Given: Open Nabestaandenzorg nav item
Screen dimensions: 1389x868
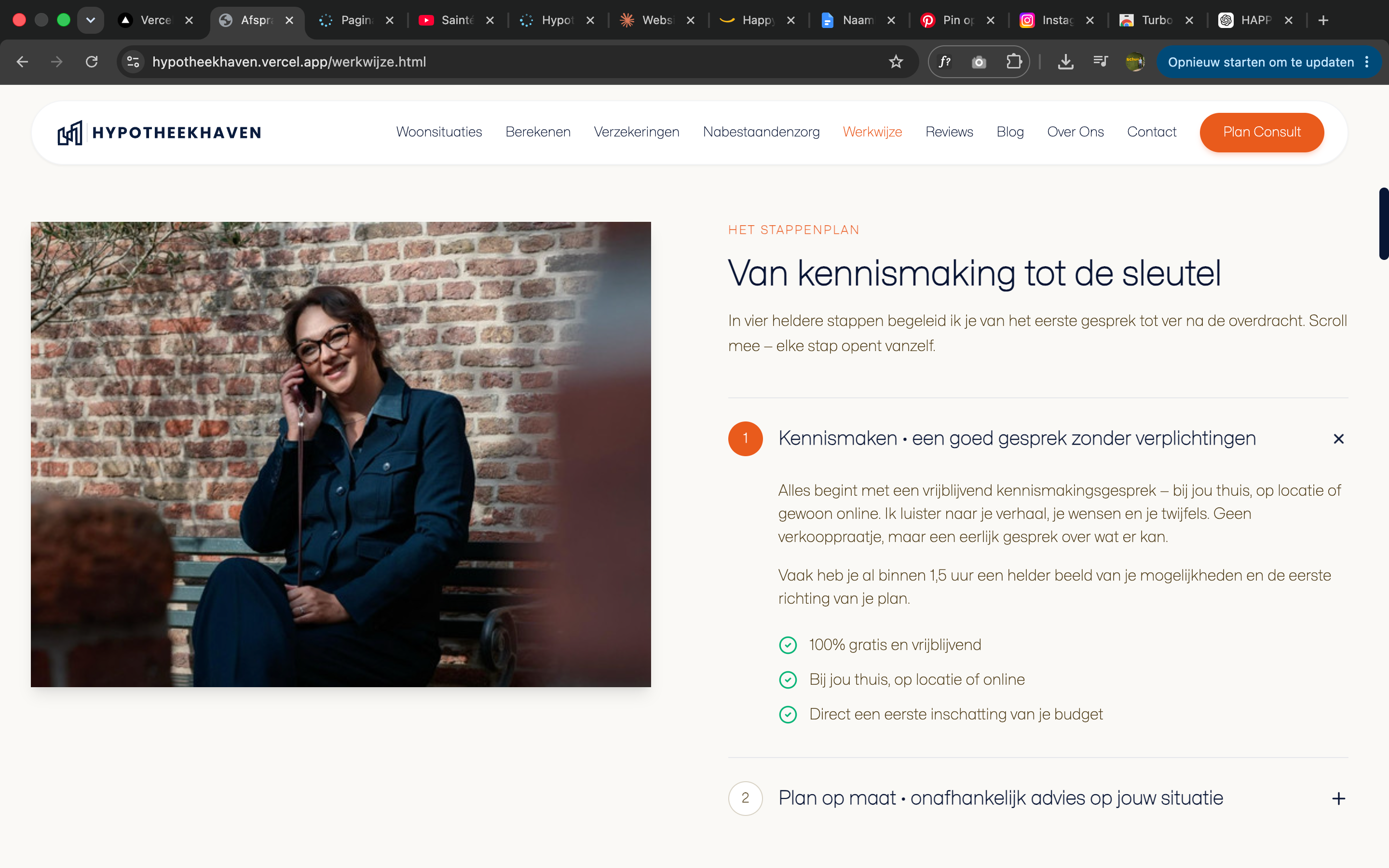Looking at the screenshot, I should 761,132.
